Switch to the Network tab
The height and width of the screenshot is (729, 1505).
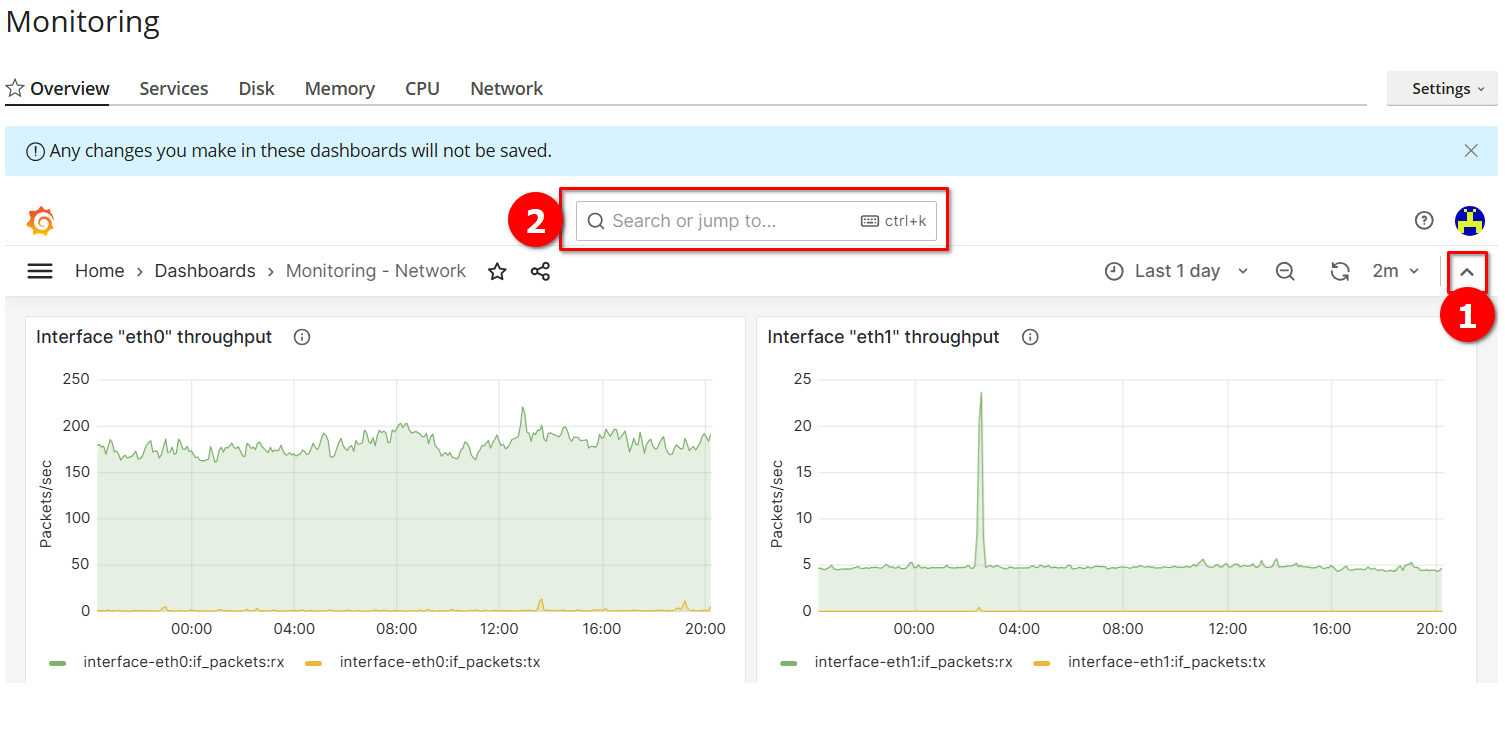507,88
